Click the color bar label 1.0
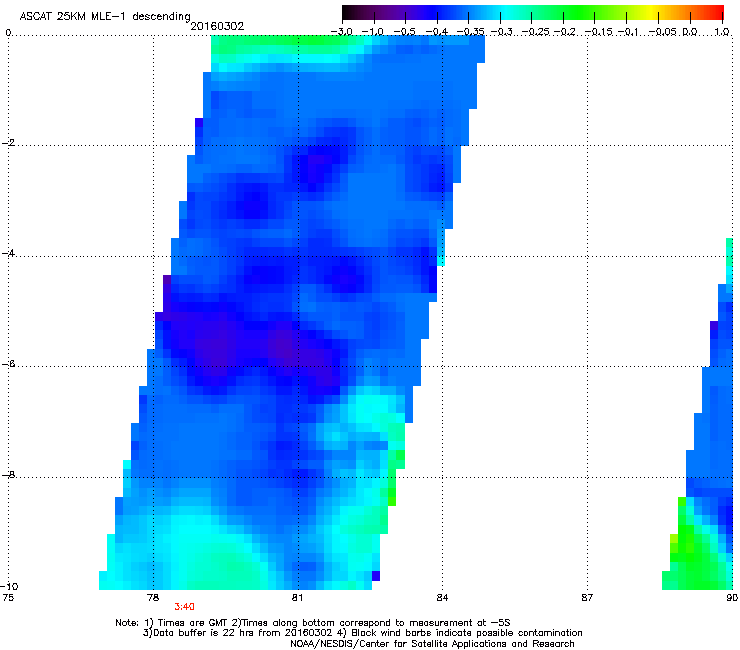The width and height of the screenshot is (740, 650). [x=722, y=32]
